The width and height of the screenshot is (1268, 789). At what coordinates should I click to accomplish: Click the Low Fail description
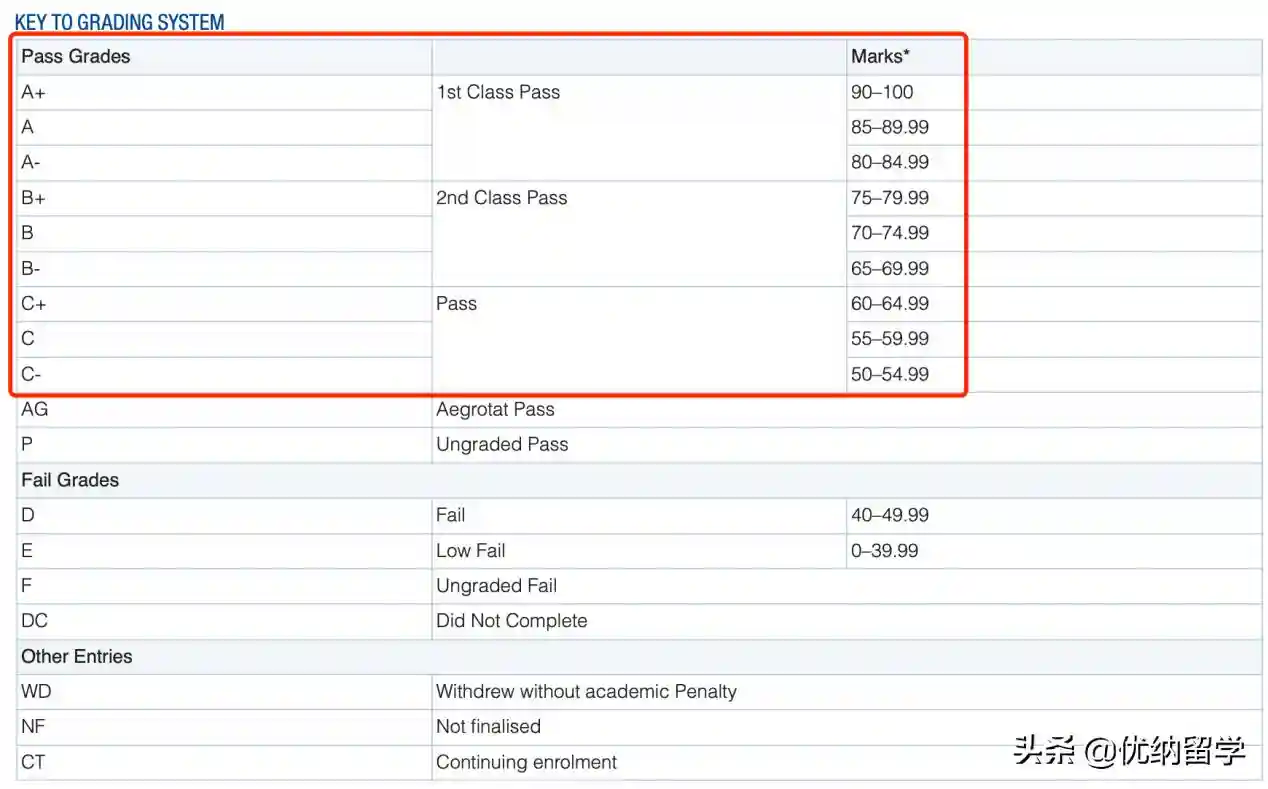pyautogui.click(x=470, y=551)
